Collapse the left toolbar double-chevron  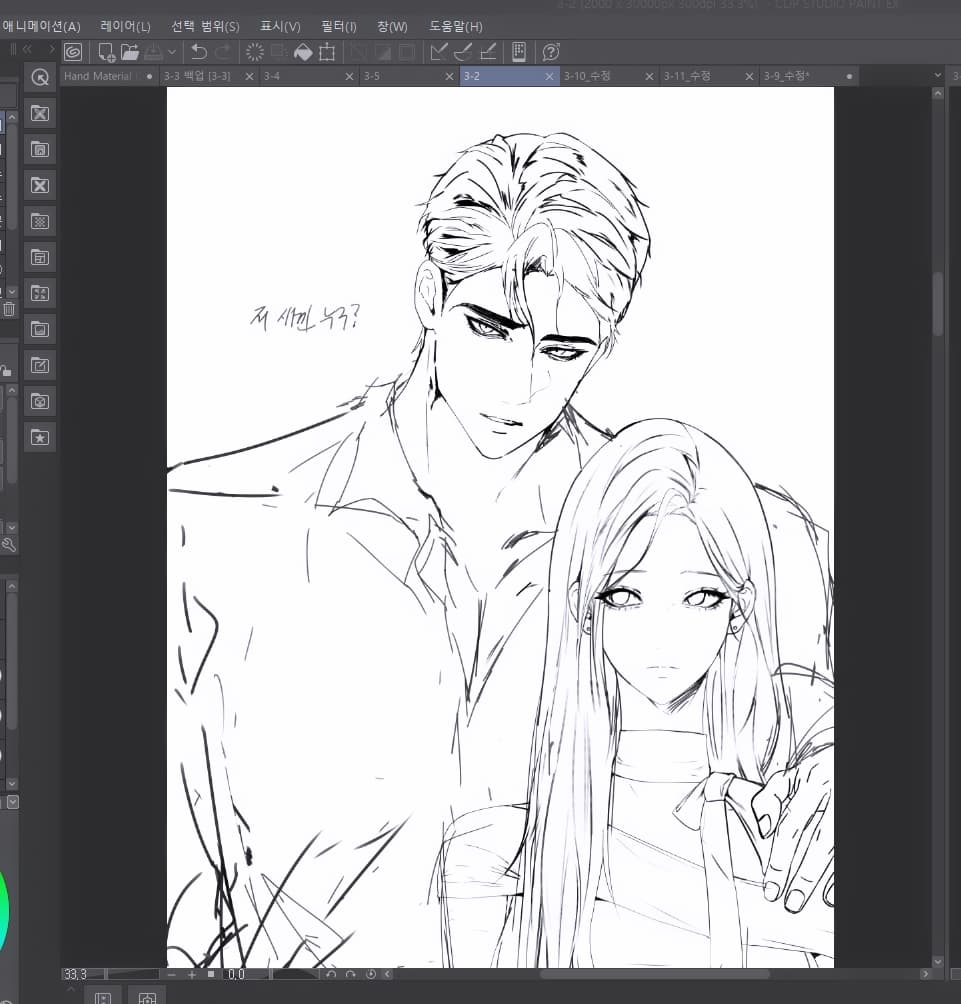[x=27, y=49]
